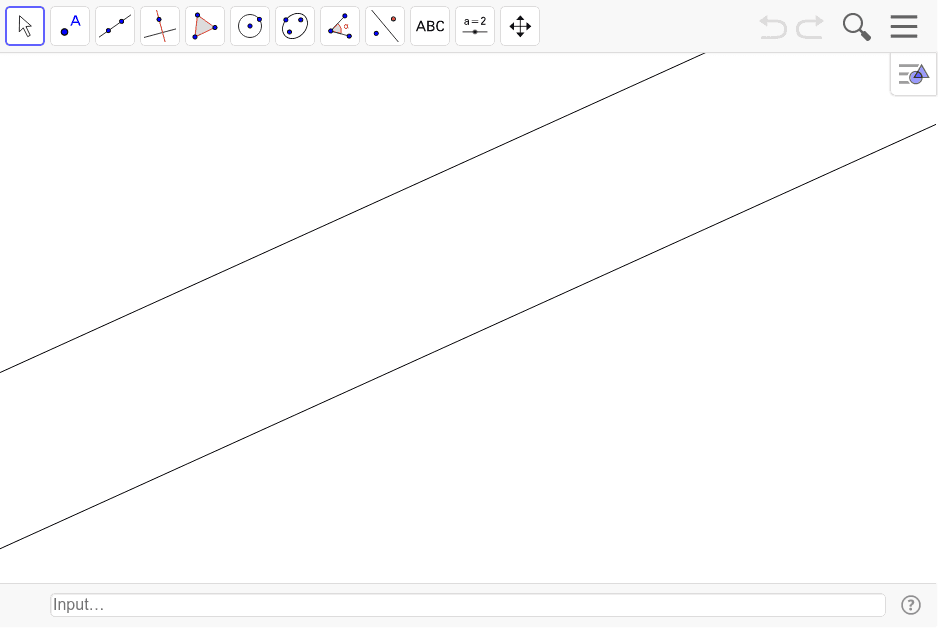
Task: Select Reflect about Line tool
Action: coord(385,26)
